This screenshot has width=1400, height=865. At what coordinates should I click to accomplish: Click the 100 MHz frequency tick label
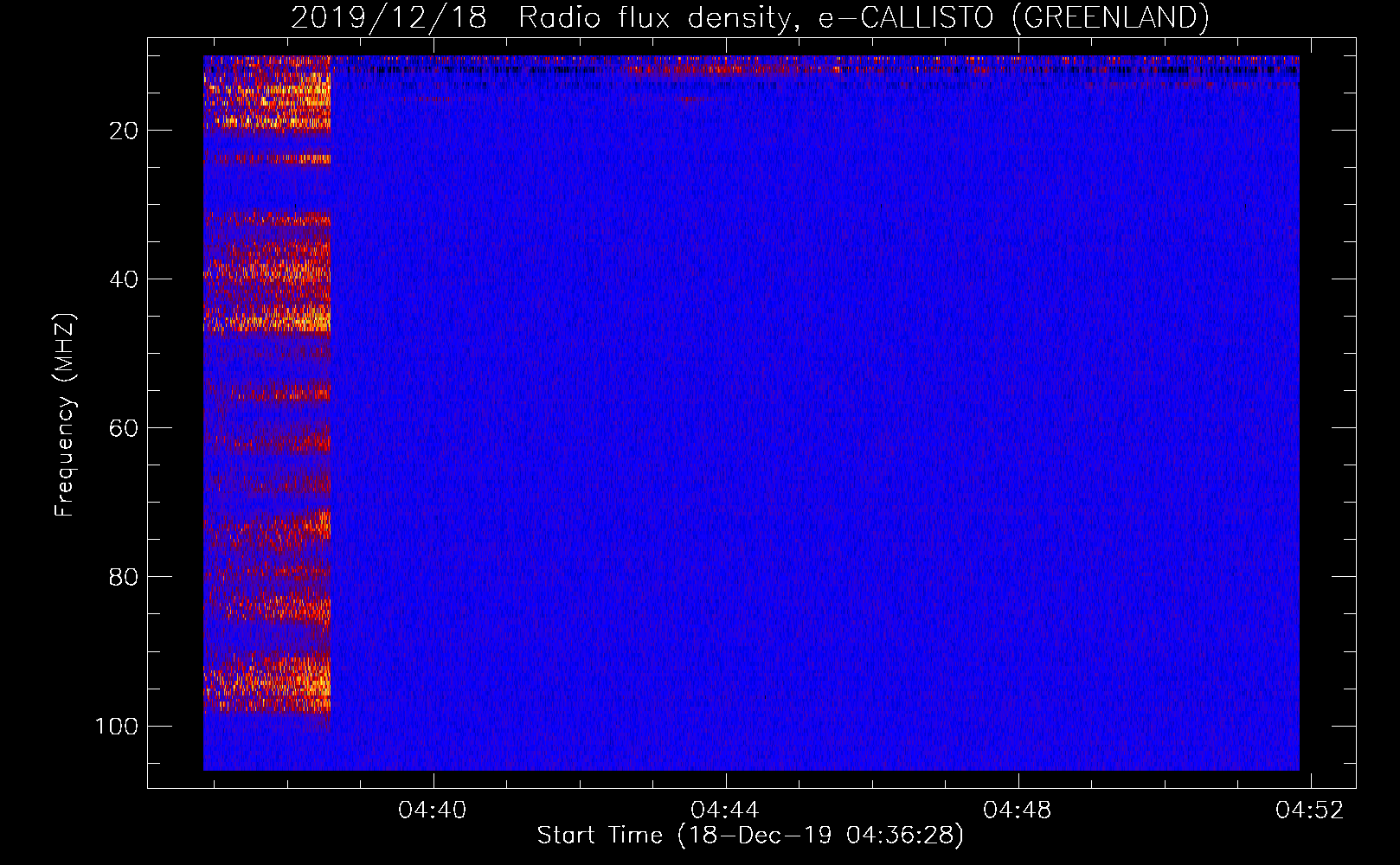point(117,726)
